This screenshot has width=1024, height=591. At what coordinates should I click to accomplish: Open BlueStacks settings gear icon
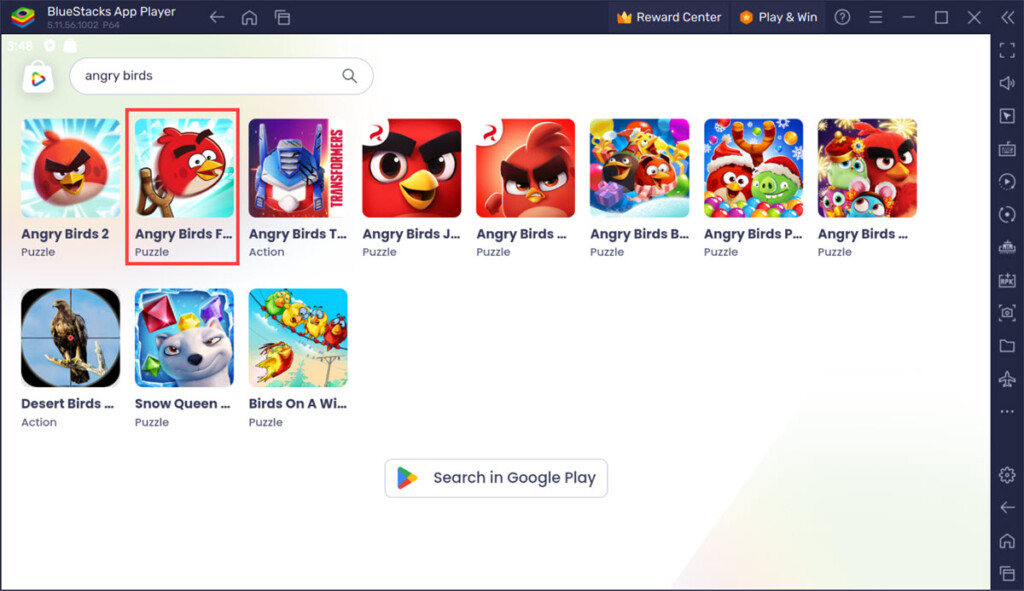pos(1007,475)
